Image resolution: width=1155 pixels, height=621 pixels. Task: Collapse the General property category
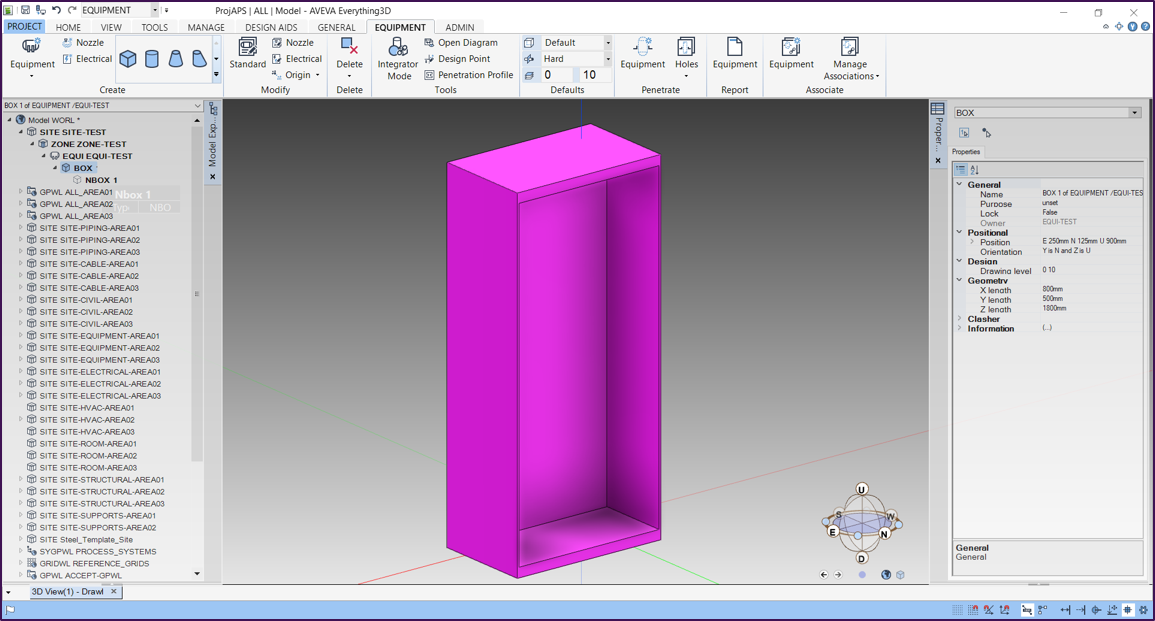point(959,184)
